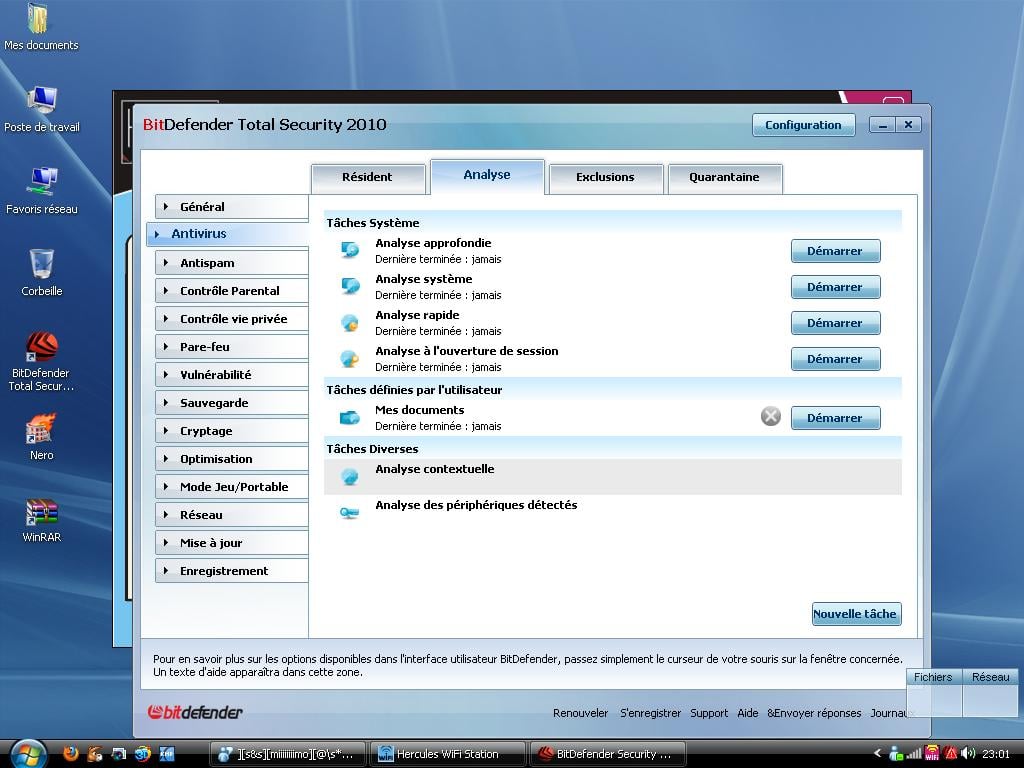Show hidden tray icons arrow

pos(877,753)
